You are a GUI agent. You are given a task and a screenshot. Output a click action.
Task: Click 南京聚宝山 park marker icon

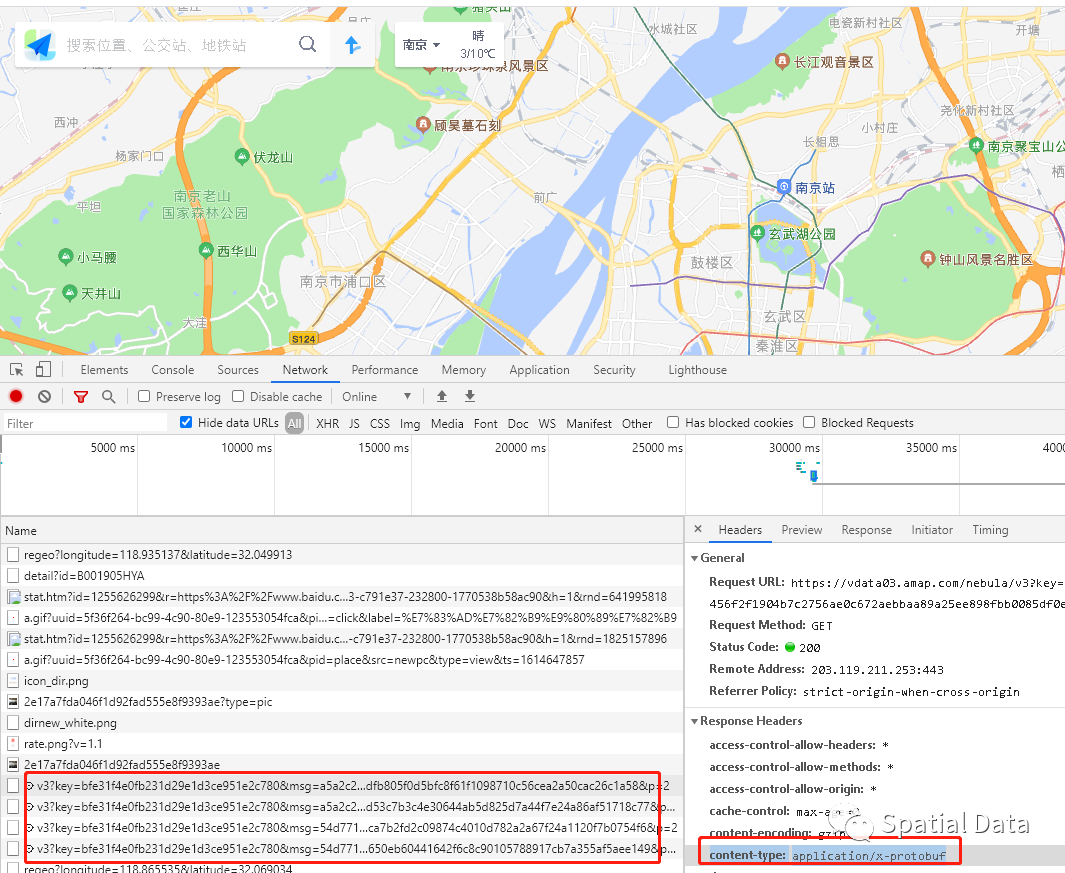[976, 145]
